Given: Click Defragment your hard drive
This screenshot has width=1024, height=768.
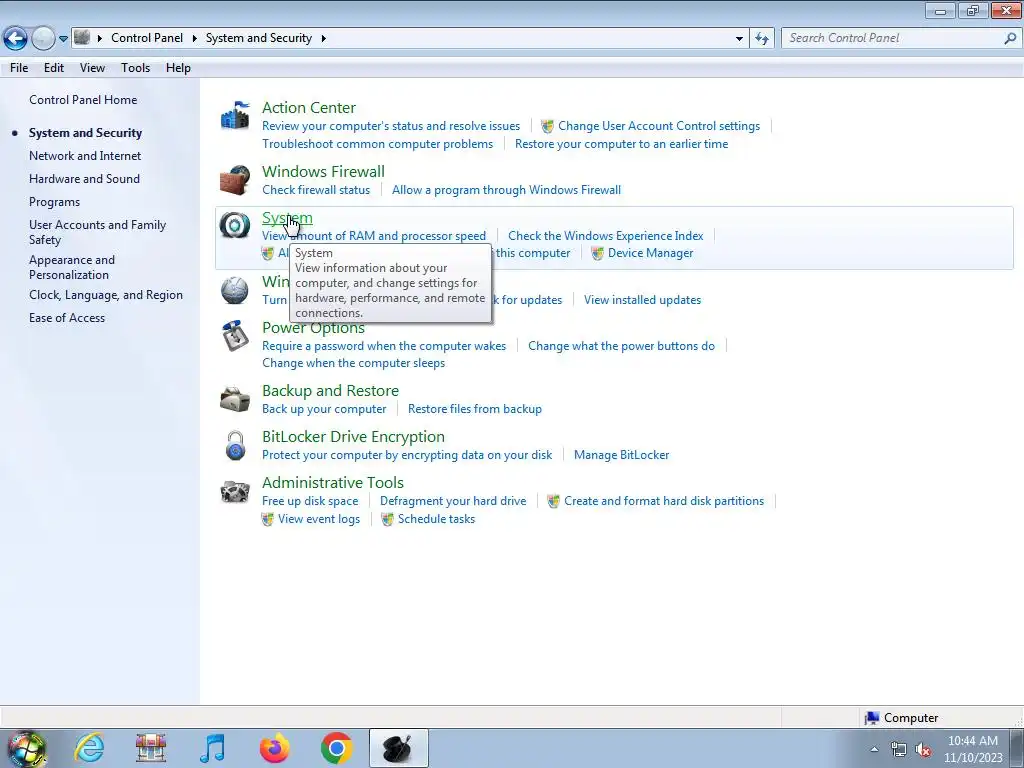Looking at the screenshot, I should coord(453,501).
